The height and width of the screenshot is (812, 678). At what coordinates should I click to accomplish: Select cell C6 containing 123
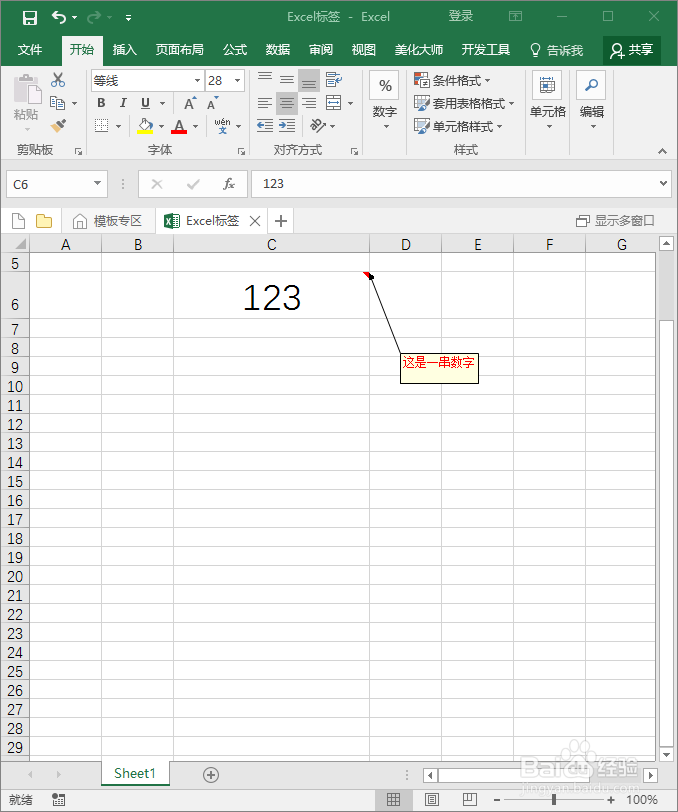(271, 295)
